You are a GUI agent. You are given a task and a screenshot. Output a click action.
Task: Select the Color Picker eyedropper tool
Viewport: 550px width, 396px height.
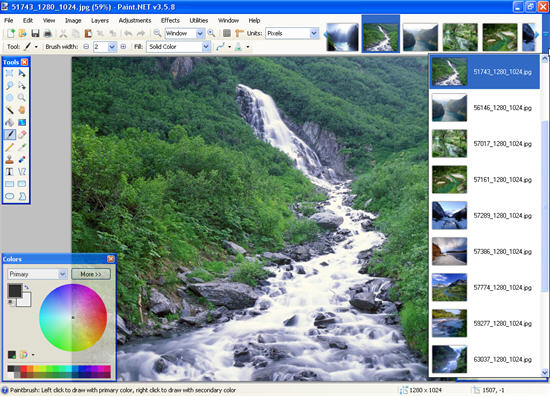coord(22,147)
